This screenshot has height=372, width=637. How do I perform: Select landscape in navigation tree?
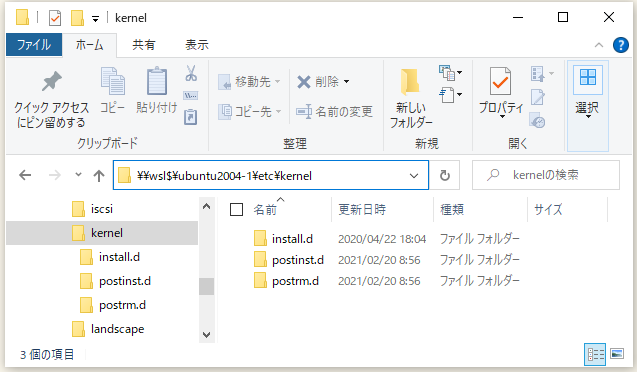117,329
